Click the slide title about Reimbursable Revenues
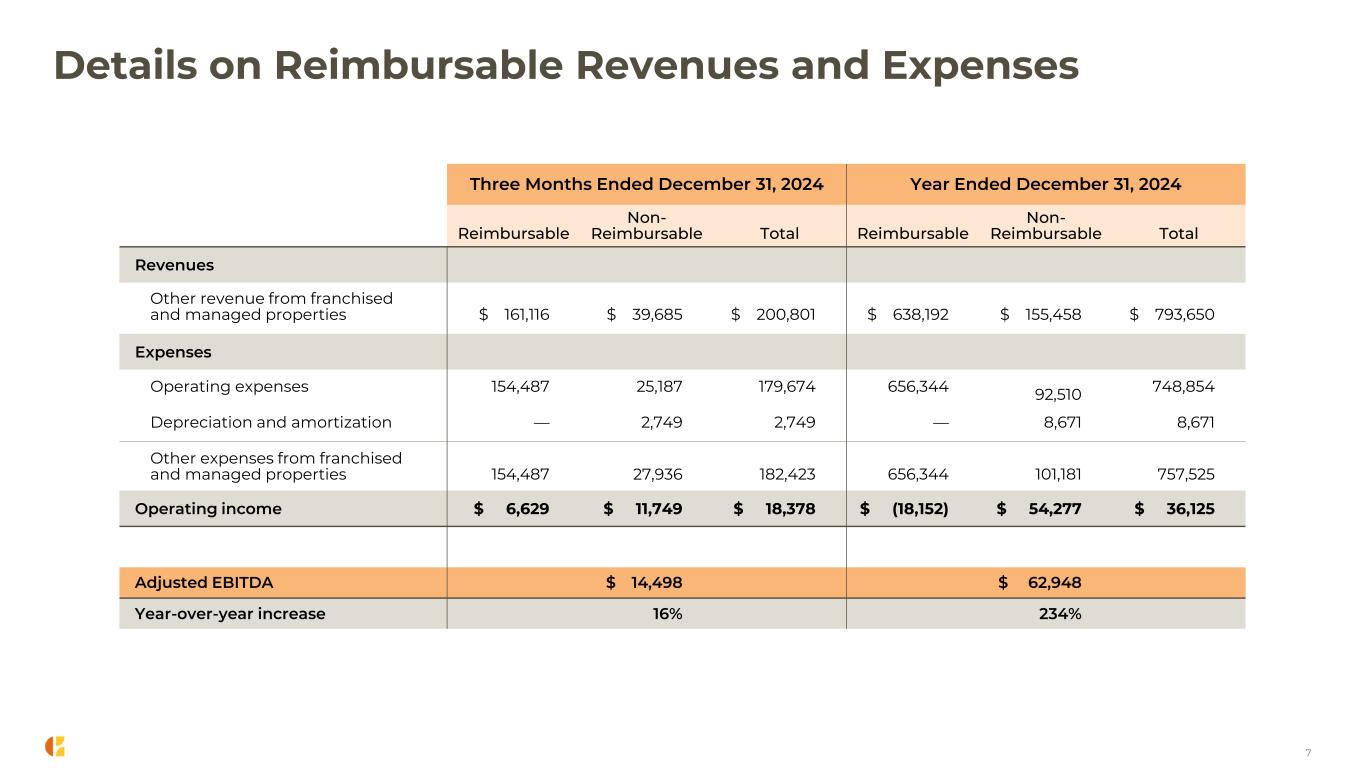The image size is (1365, 768). pyautogui.click(x=566, y=66)
